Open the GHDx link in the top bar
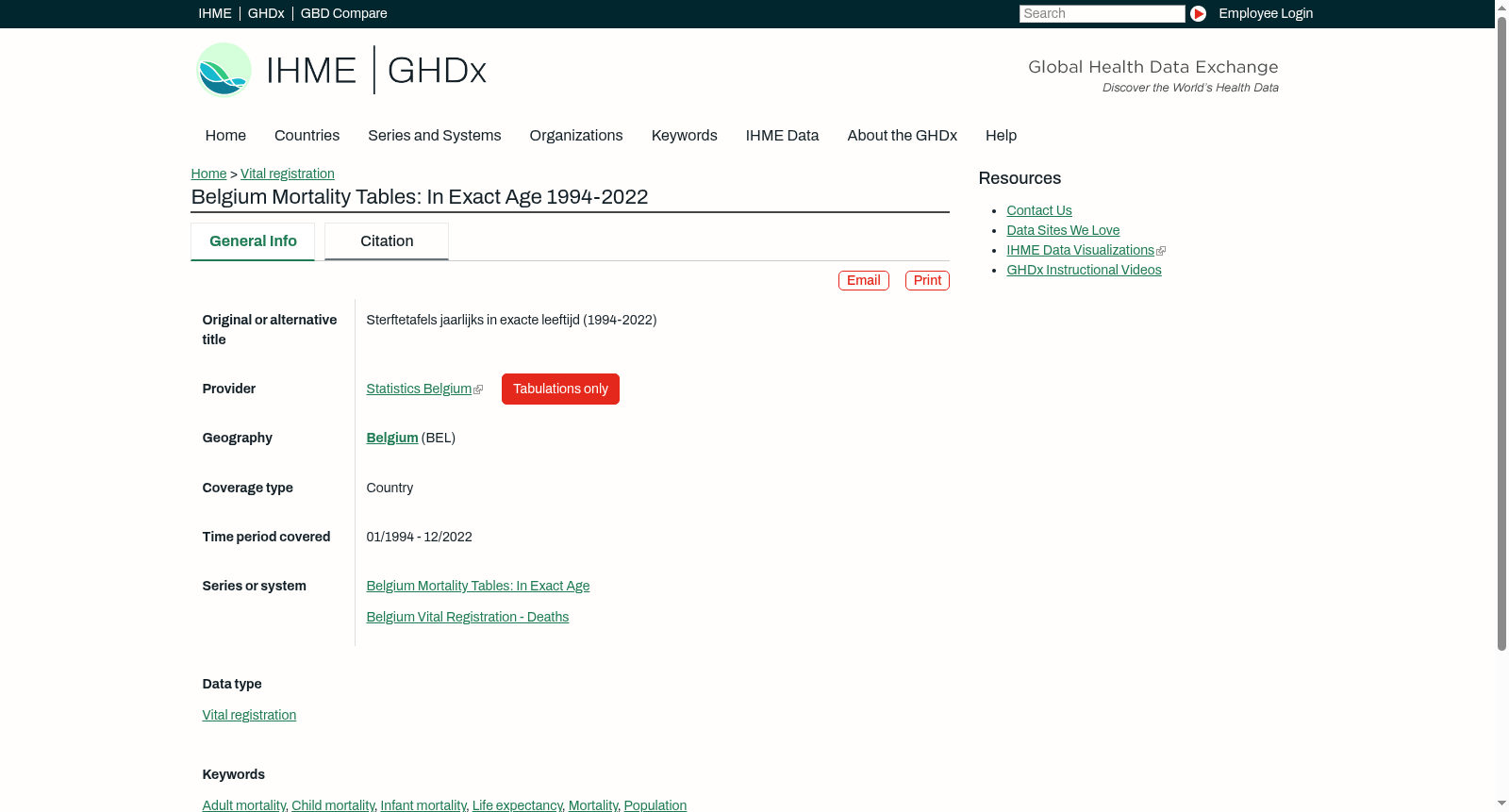 [266, 13]
